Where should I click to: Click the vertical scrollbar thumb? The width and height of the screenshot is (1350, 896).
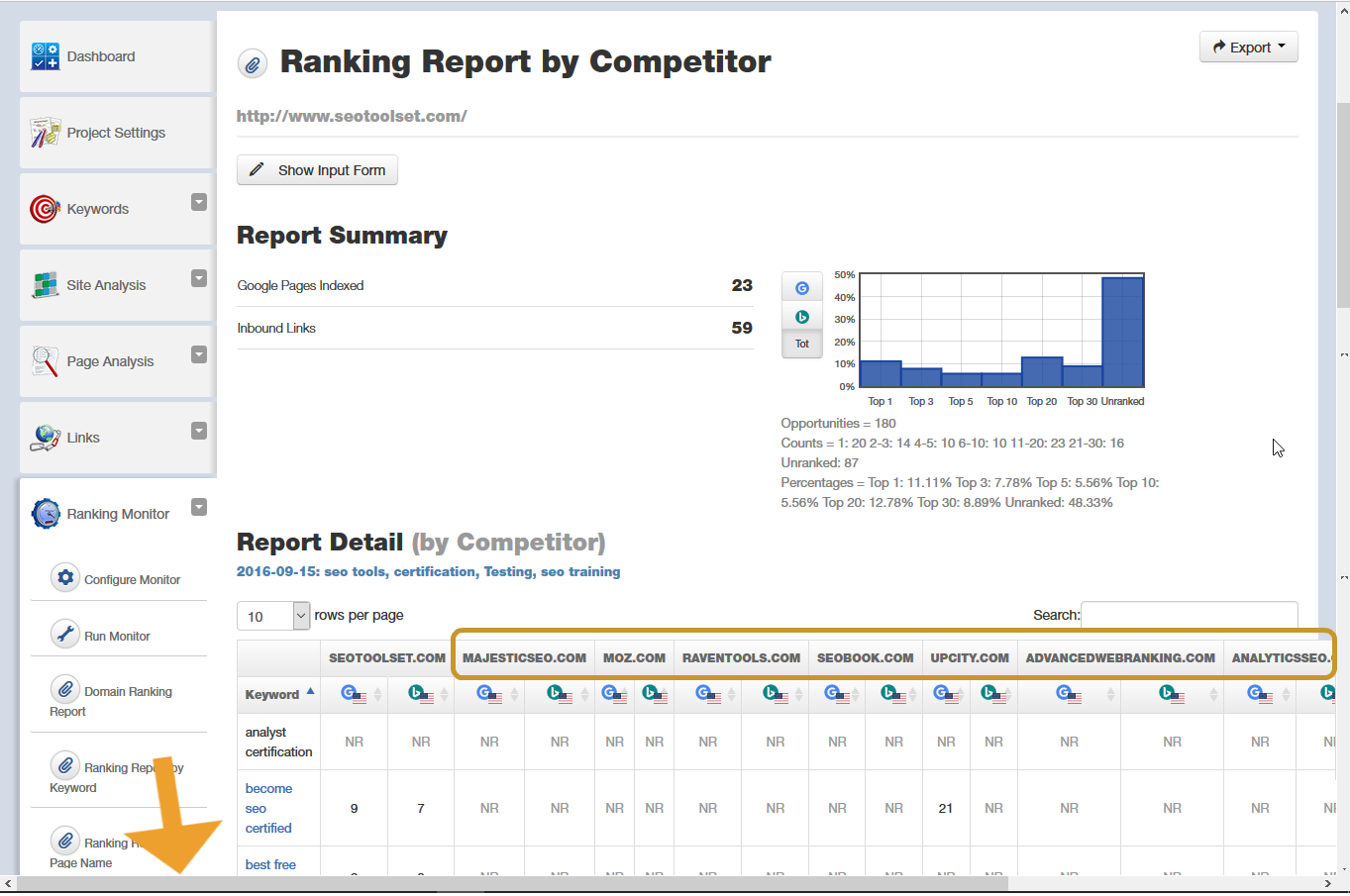point(1343,206)
